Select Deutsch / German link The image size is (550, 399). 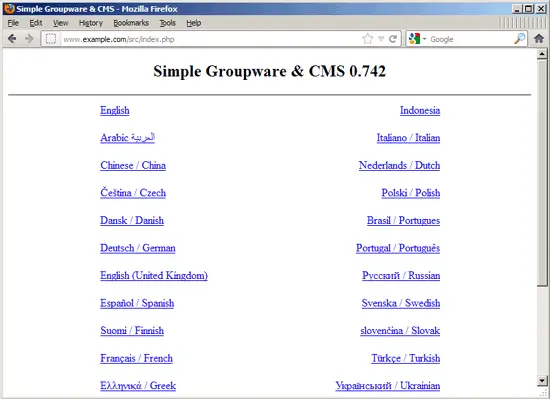pos(138,248)
